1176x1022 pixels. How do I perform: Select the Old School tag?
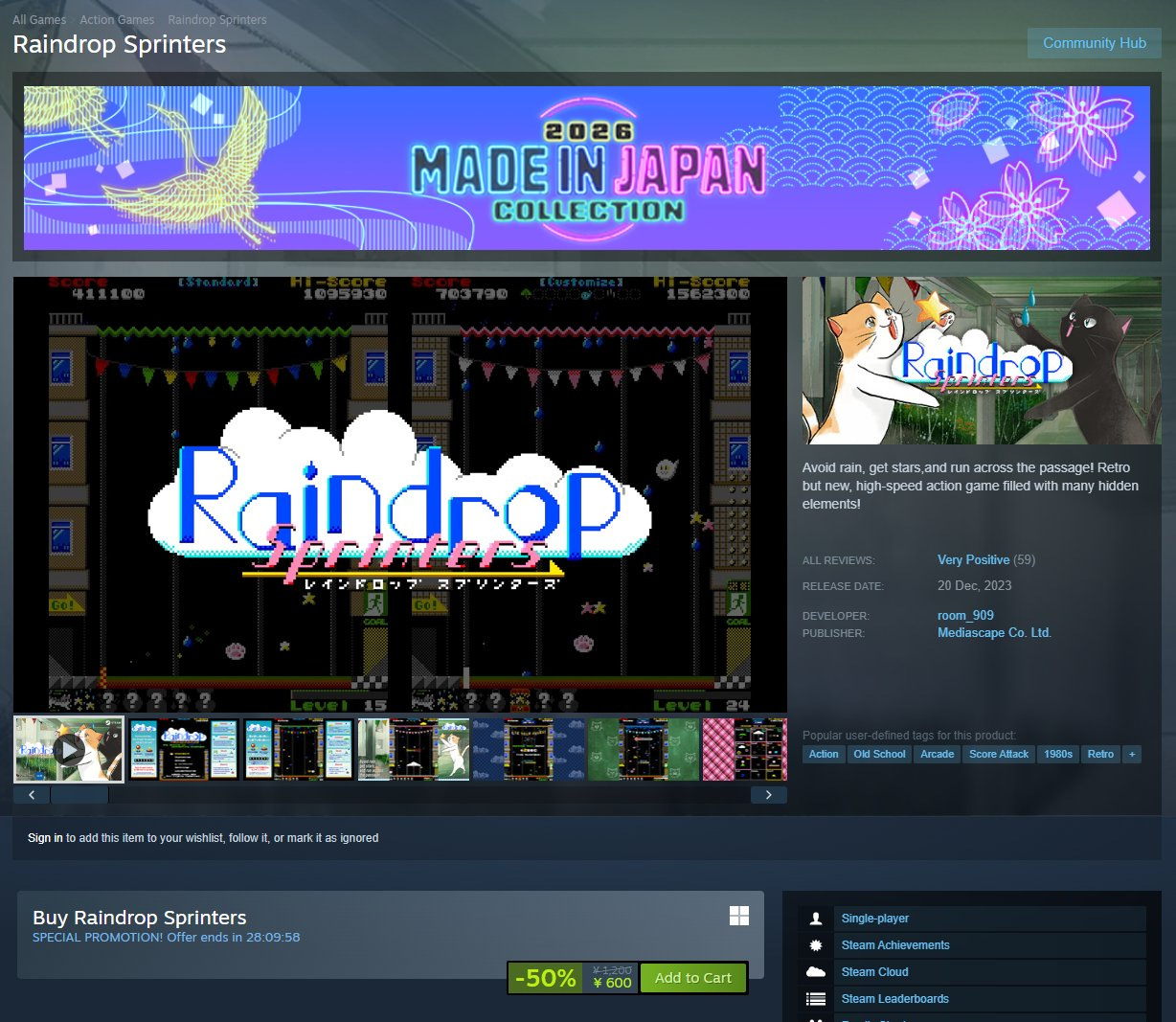click(879, 754)
